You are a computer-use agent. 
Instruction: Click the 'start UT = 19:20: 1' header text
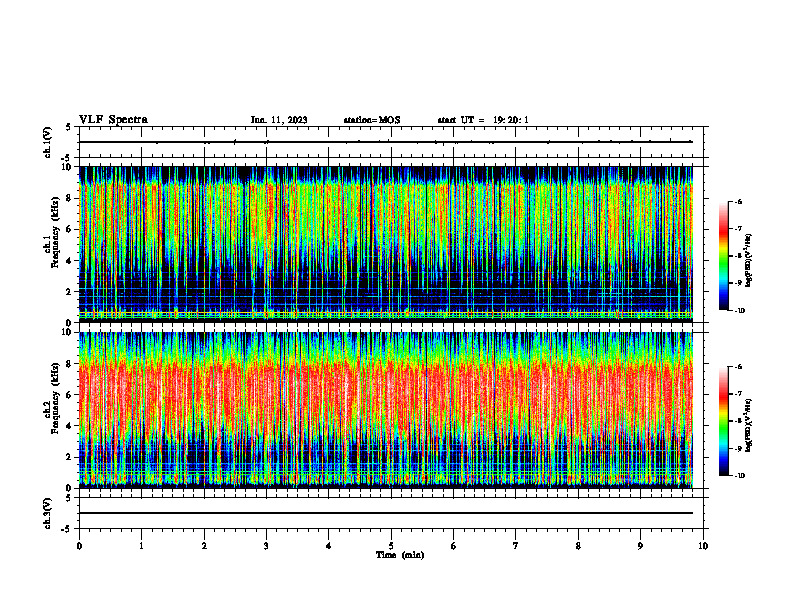tap(483, 120)
